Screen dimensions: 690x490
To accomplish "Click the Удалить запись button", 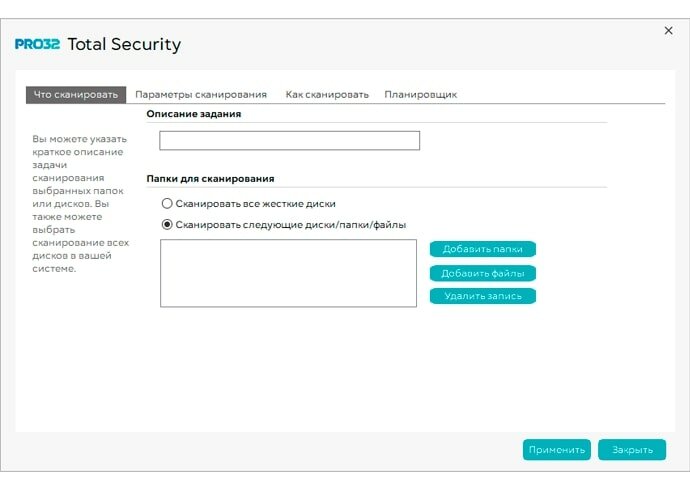I will tap(483, 296).
